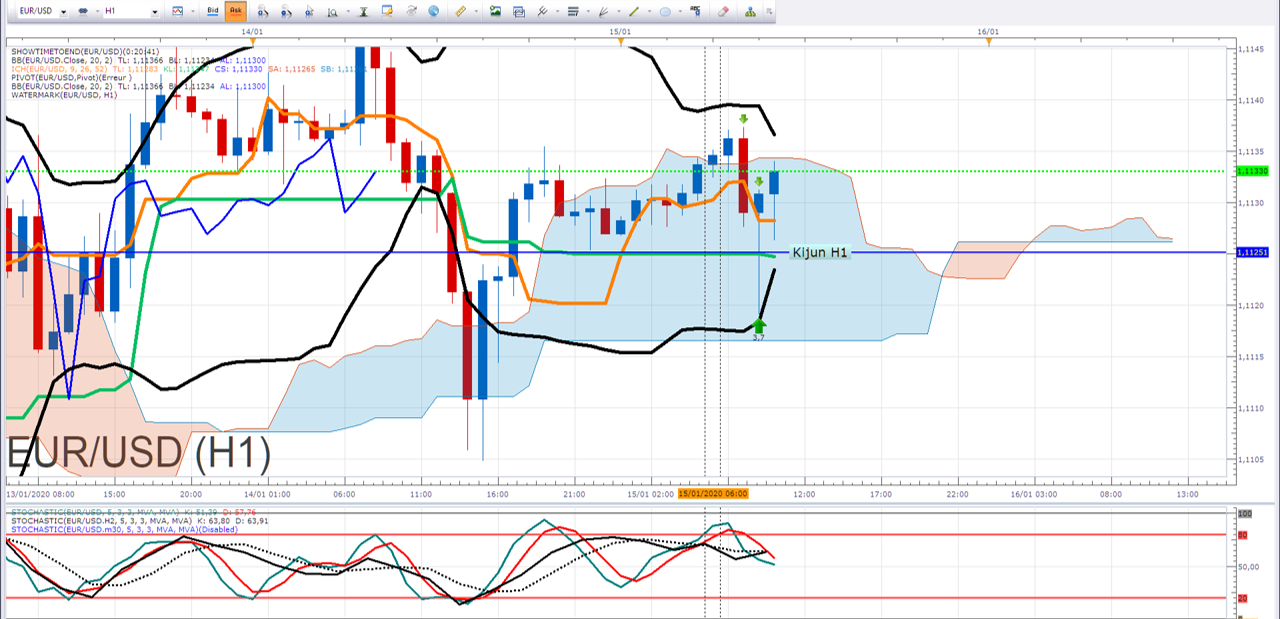The height and width of the screenshot is (619, 1280).
Task: Click the stacked chart windows icon
Action: coord(518,11)
